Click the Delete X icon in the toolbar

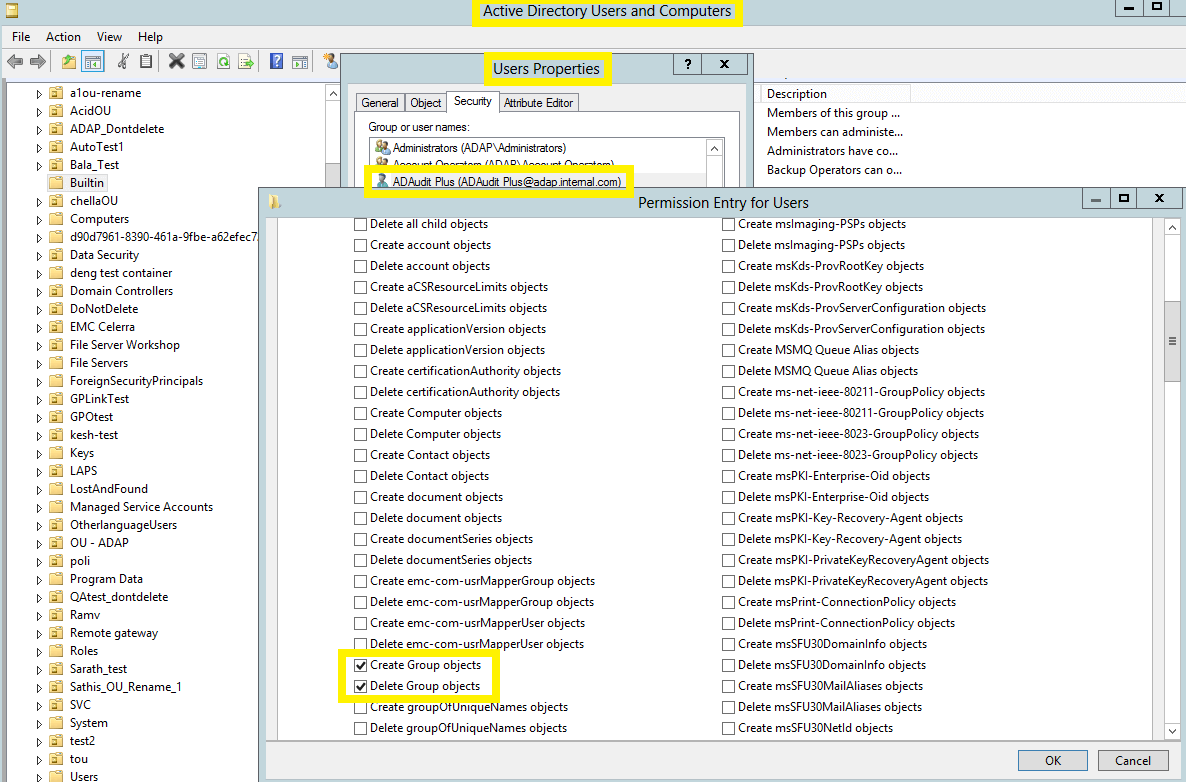(x=176, y=62)
